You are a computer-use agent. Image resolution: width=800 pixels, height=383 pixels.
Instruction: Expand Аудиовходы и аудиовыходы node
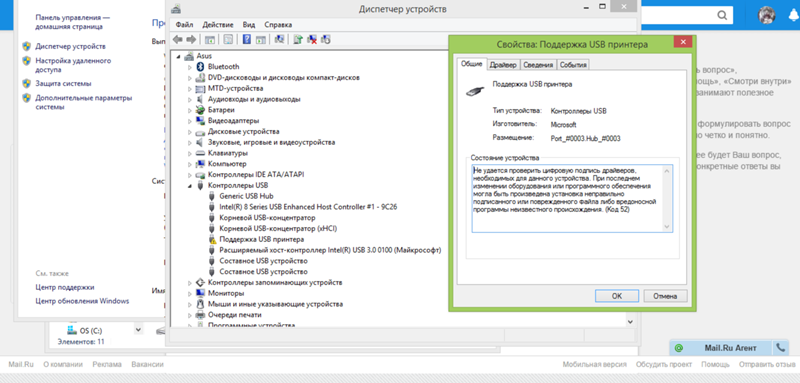(190, 99)
